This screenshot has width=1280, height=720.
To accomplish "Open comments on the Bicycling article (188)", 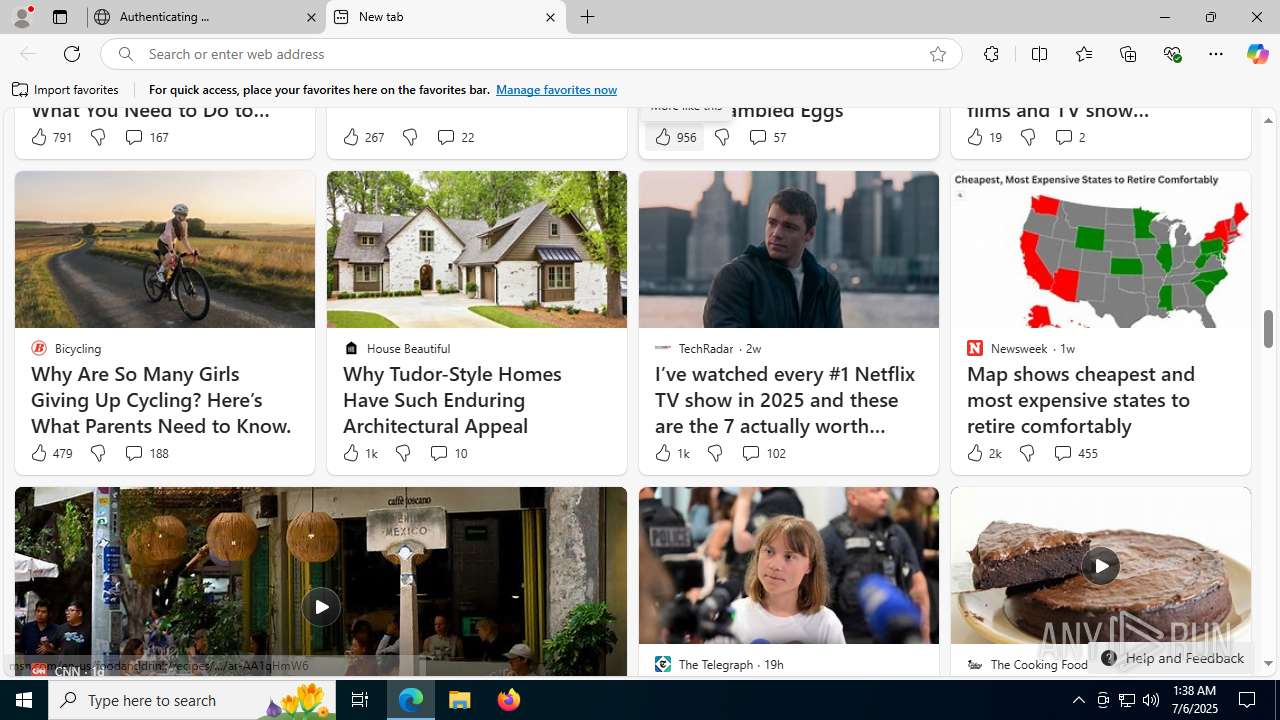I will pyautogui.click(x=147, y=453).
